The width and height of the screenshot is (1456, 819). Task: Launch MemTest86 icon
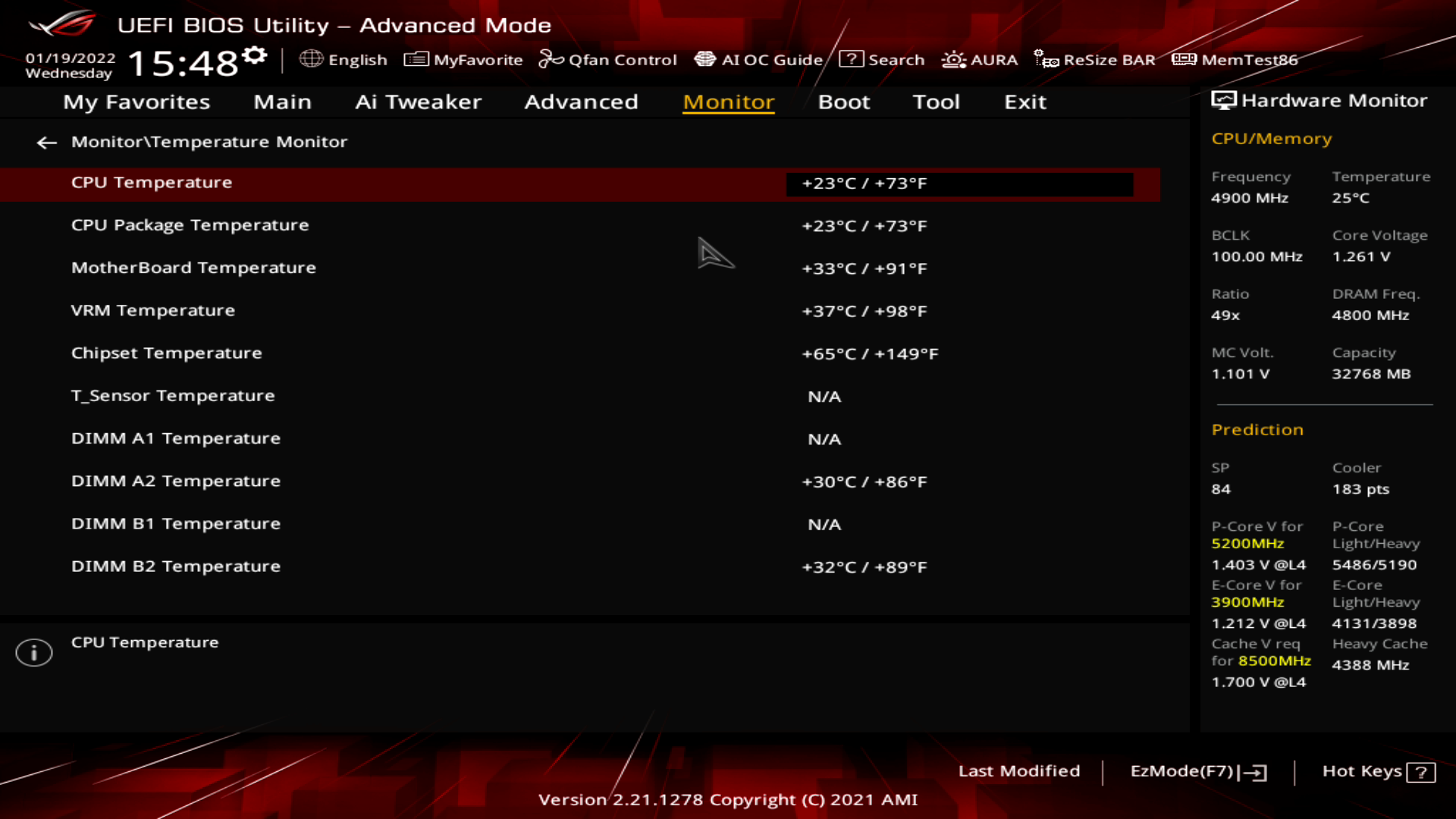pyautogui.click(x=1184, y=59)
